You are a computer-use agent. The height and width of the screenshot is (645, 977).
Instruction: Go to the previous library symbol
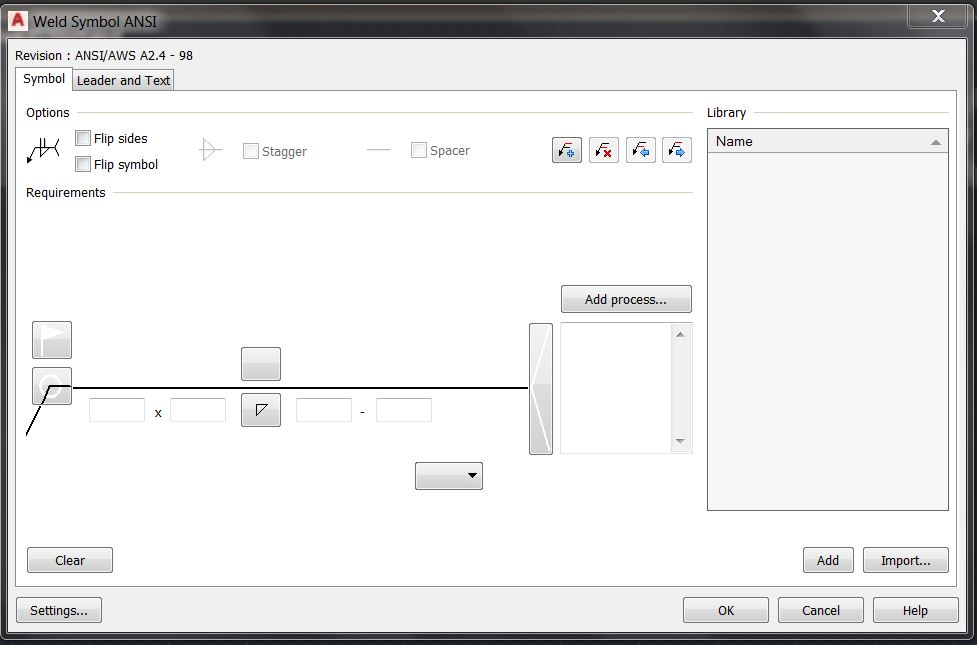pyautogui.click(x=641, y=148)
